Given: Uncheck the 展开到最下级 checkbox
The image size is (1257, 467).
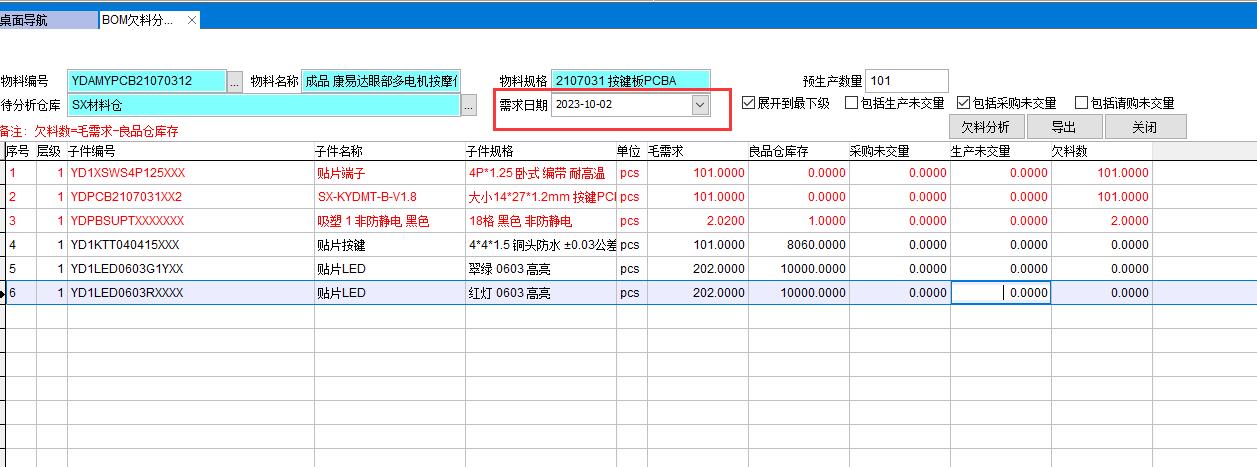Looking at the screenshot, I should coord(749,103).
